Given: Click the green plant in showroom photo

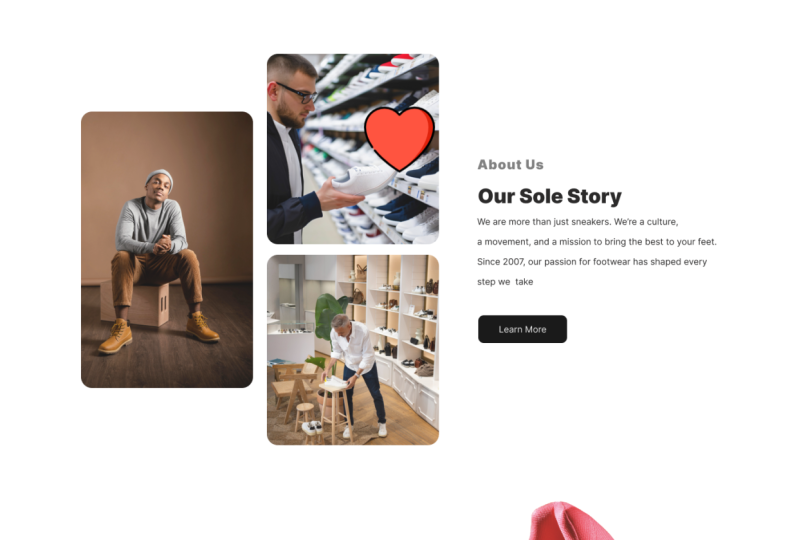Looking at the screenshot, I should (x=331, y=314).
